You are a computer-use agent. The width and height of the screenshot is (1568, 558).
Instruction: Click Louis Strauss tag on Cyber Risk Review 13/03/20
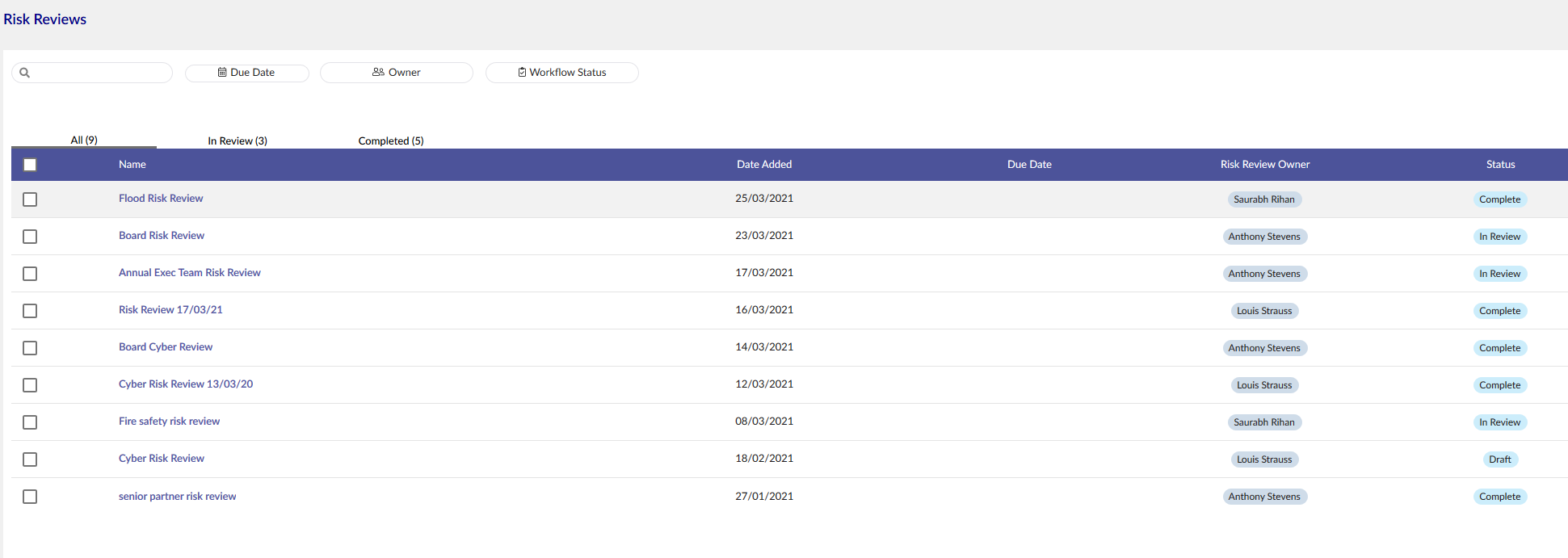pyautogui.click(x=1264, y=385)
